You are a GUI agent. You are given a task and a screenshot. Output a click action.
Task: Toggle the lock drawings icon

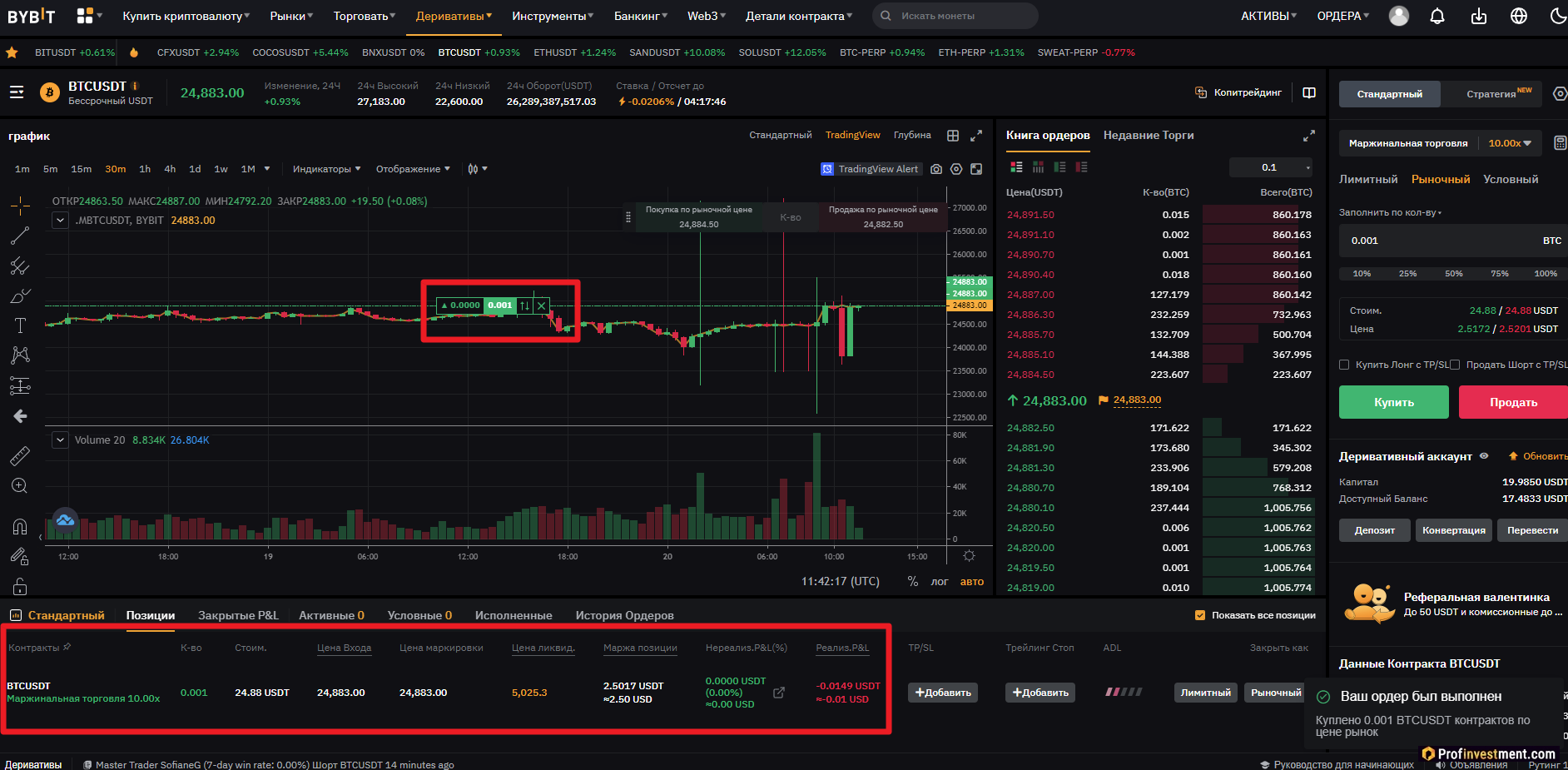pos(20,586)
